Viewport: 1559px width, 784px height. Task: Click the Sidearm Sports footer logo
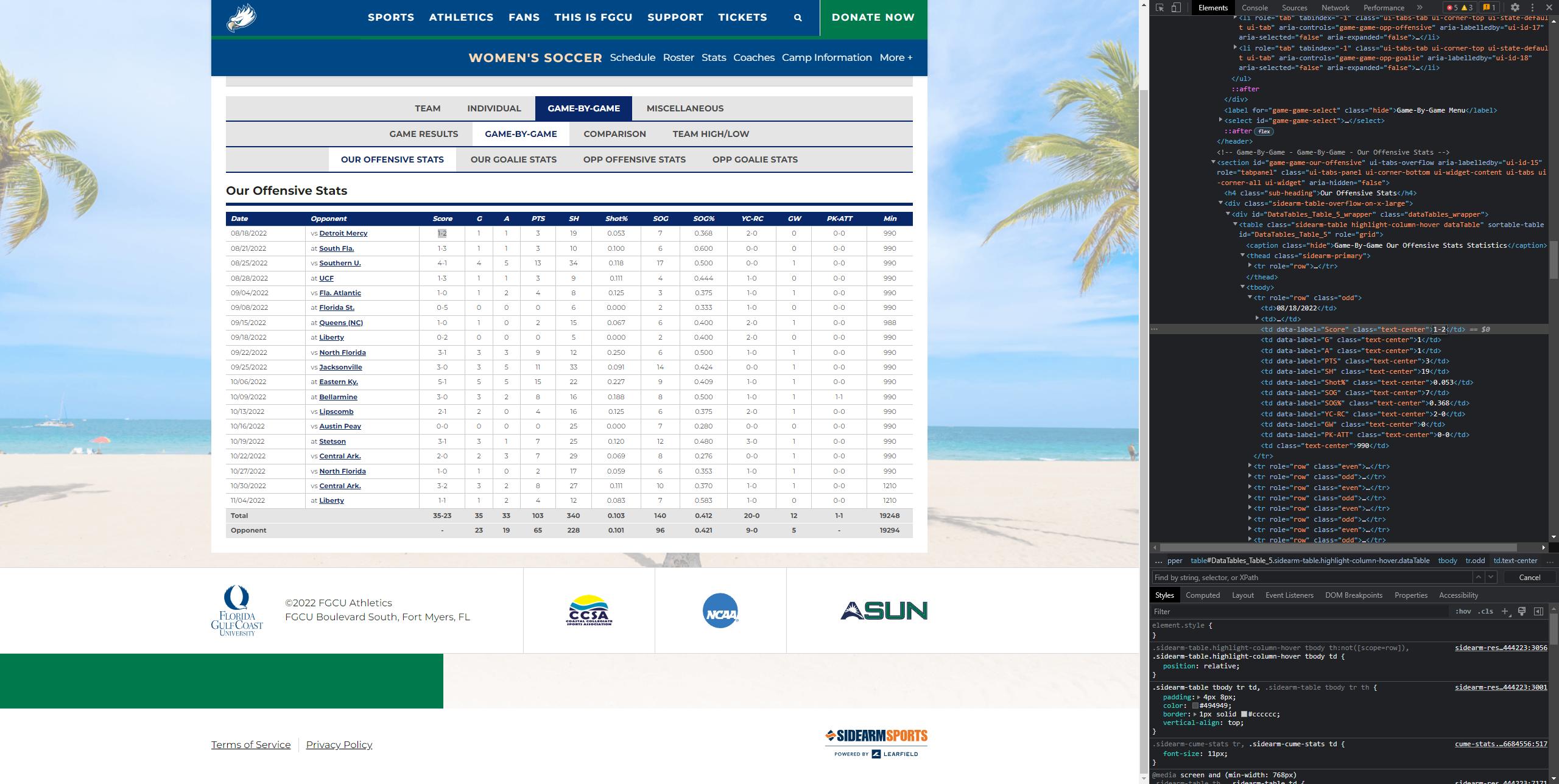(876, 744)
